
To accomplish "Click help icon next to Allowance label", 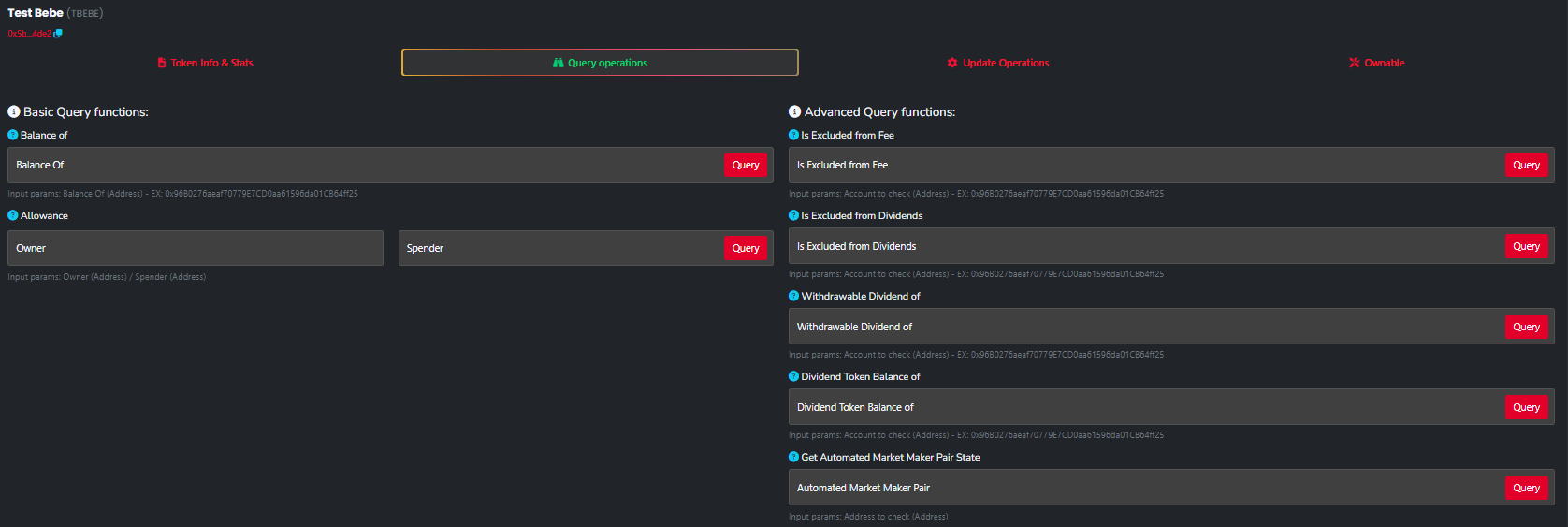I will (x=13, y=215).
